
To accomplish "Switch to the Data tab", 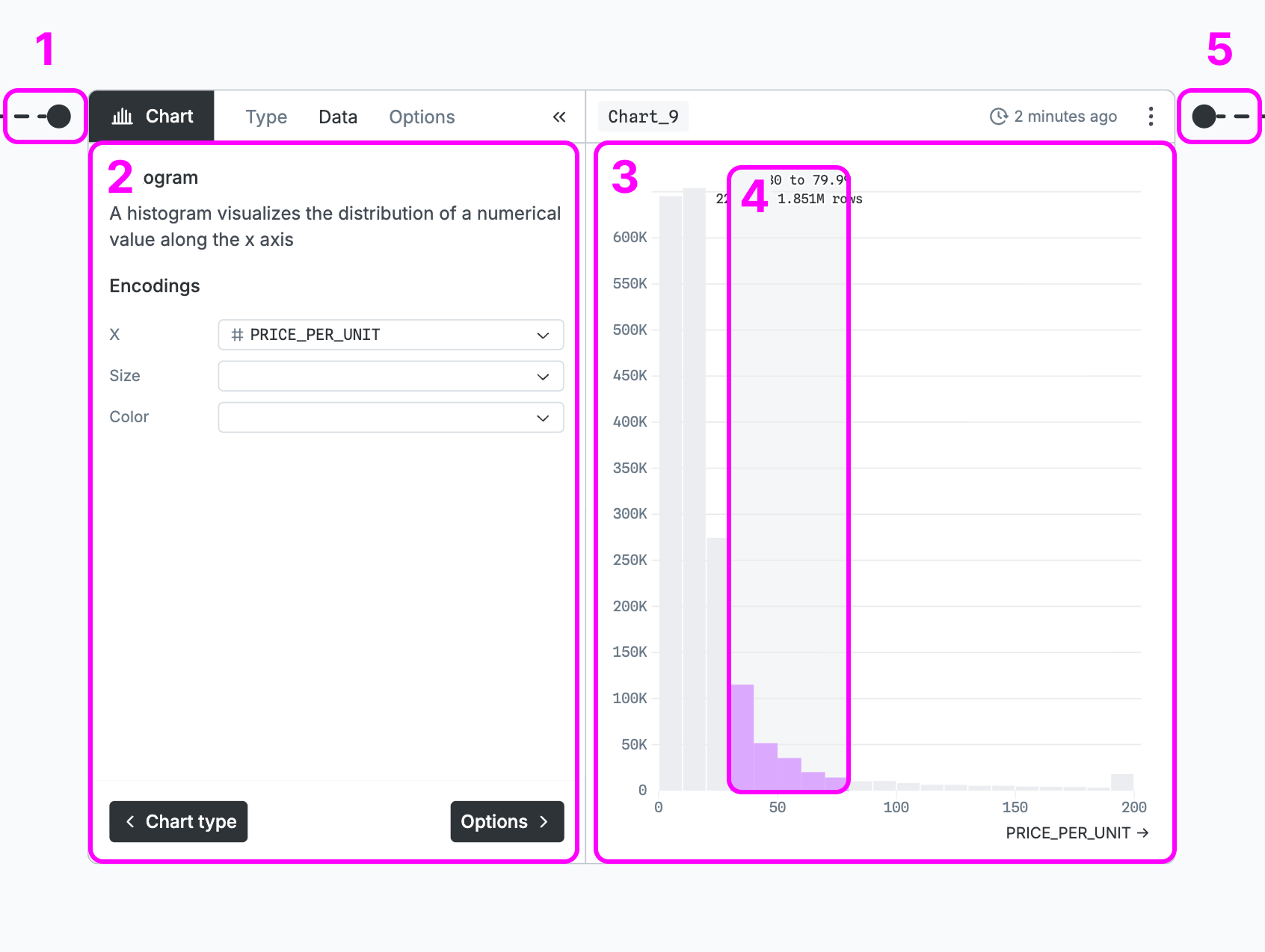I will 338,117.
